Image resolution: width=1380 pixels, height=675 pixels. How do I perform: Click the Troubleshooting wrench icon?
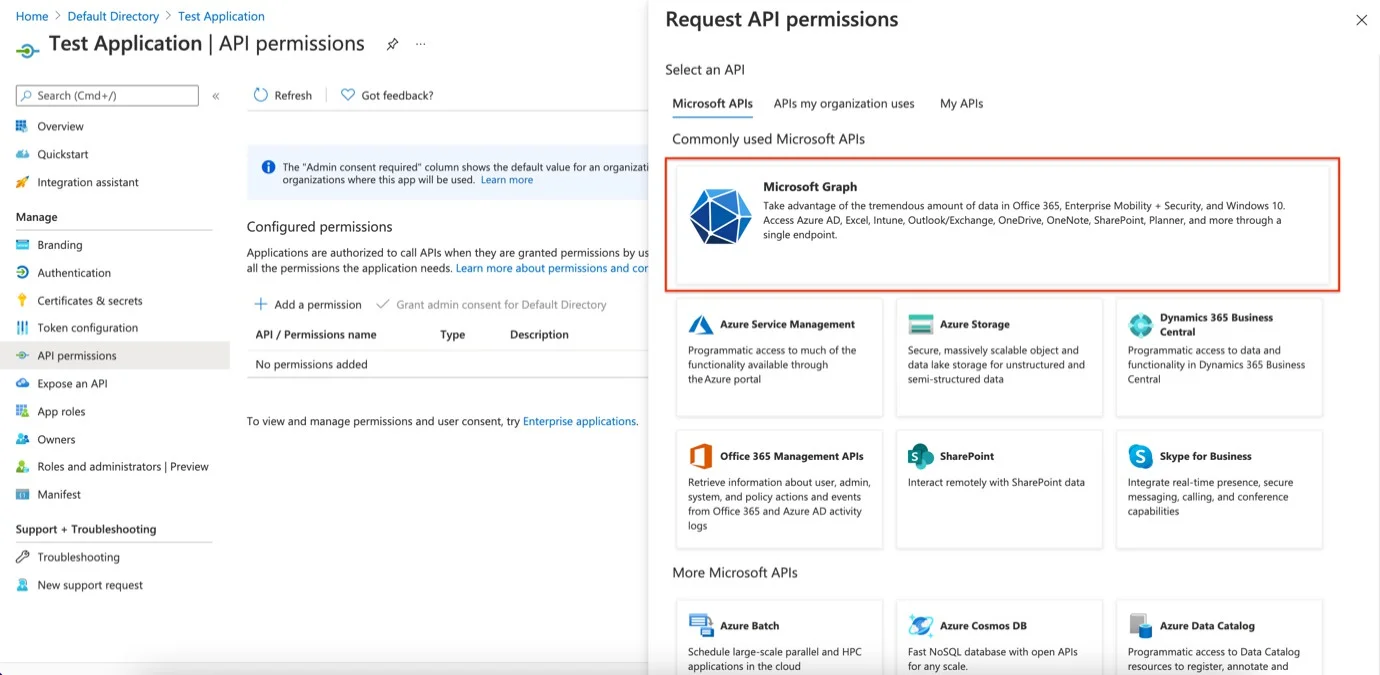(x=22, y=557)
